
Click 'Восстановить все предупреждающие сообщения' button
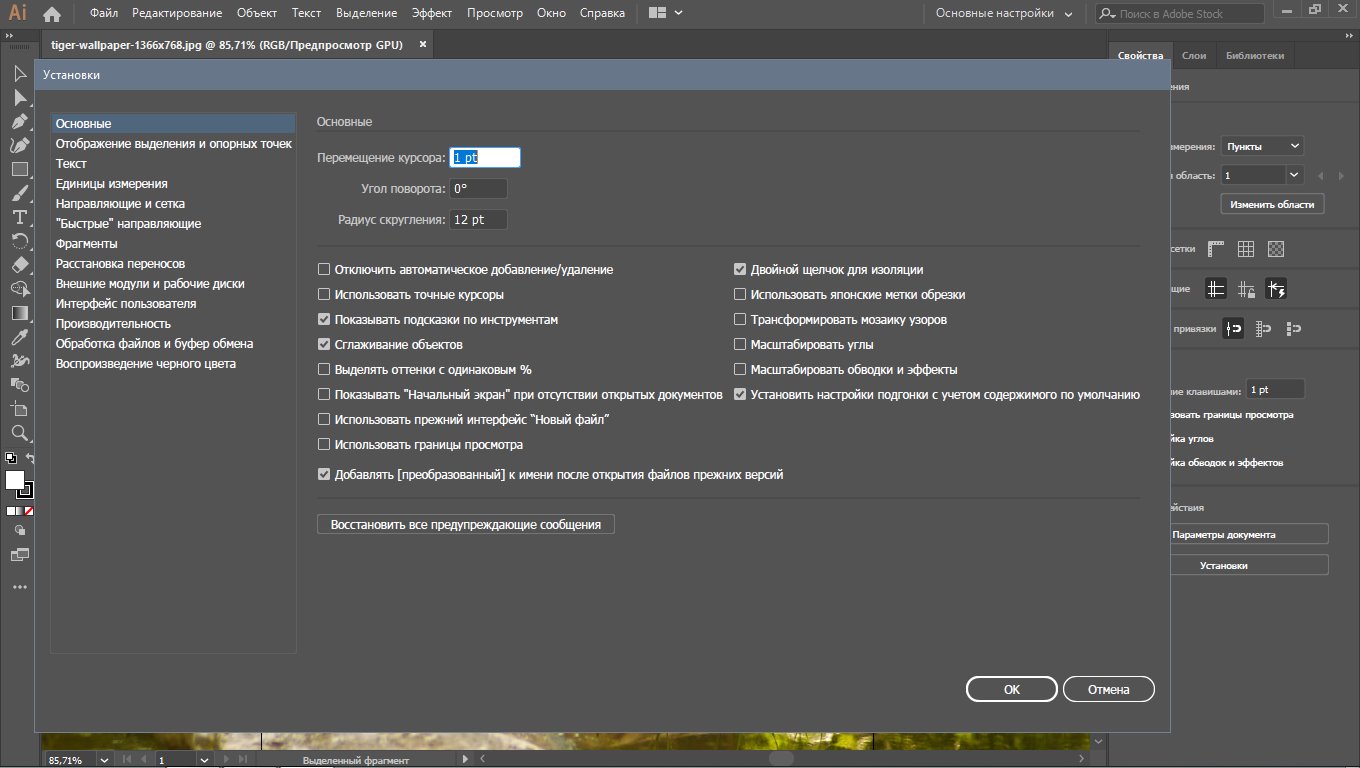(x=465, y=525)
